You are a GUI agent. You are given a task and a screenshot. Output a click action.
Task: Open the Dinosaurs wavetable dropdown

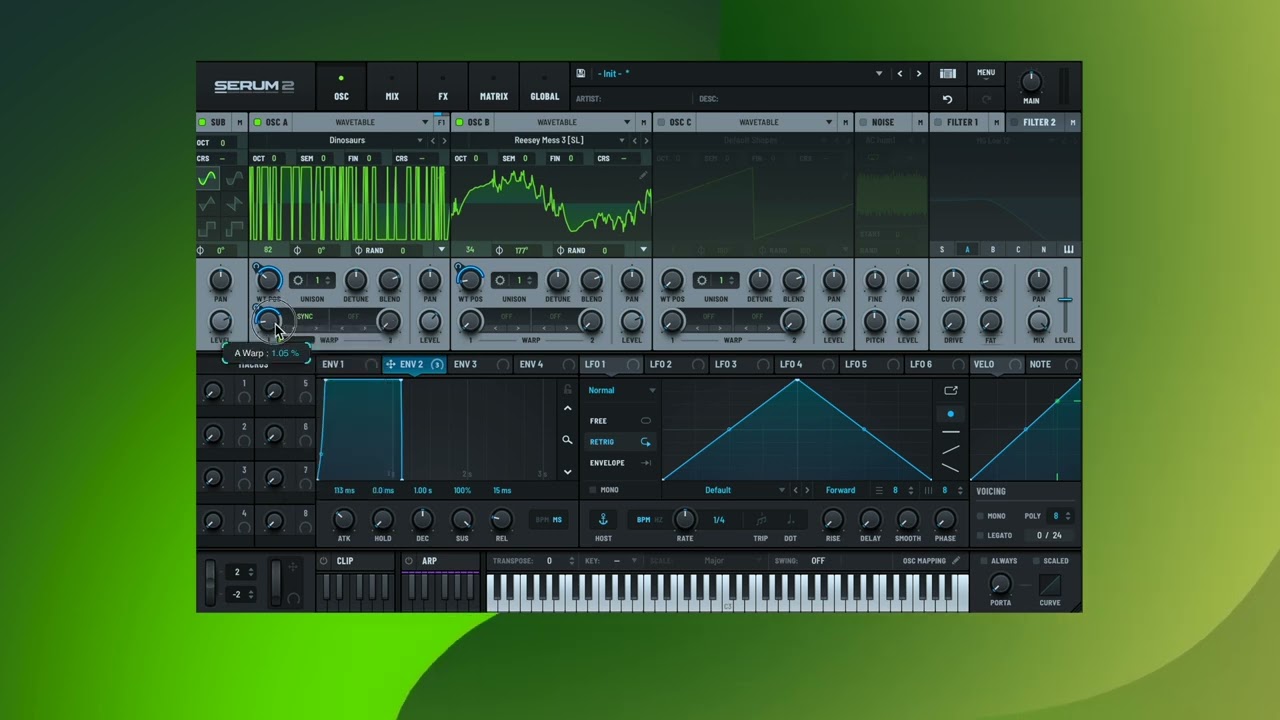point(347,141)
